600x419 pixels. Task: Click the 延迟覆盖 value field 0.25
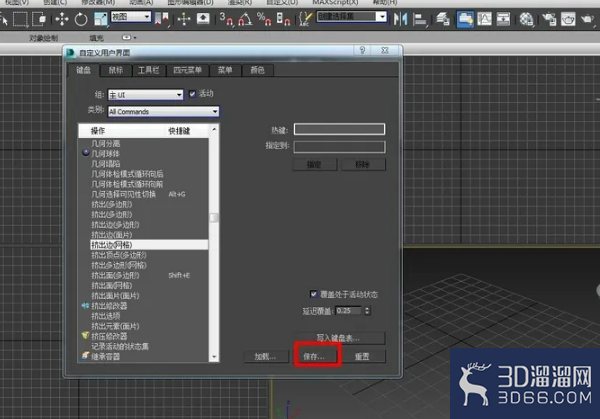click(349, 310)
